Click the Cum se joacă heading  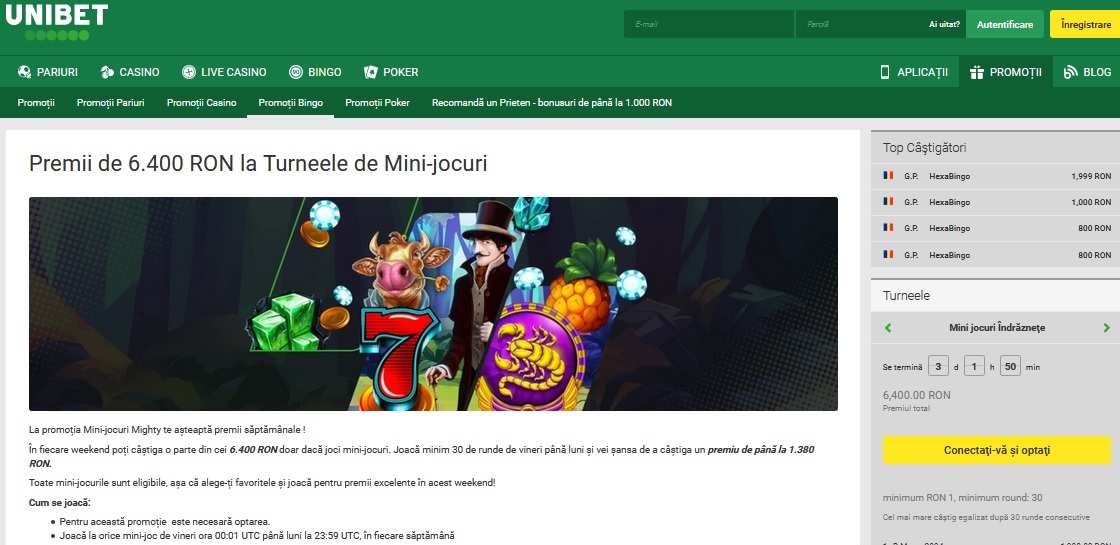(x=60, y=503)
